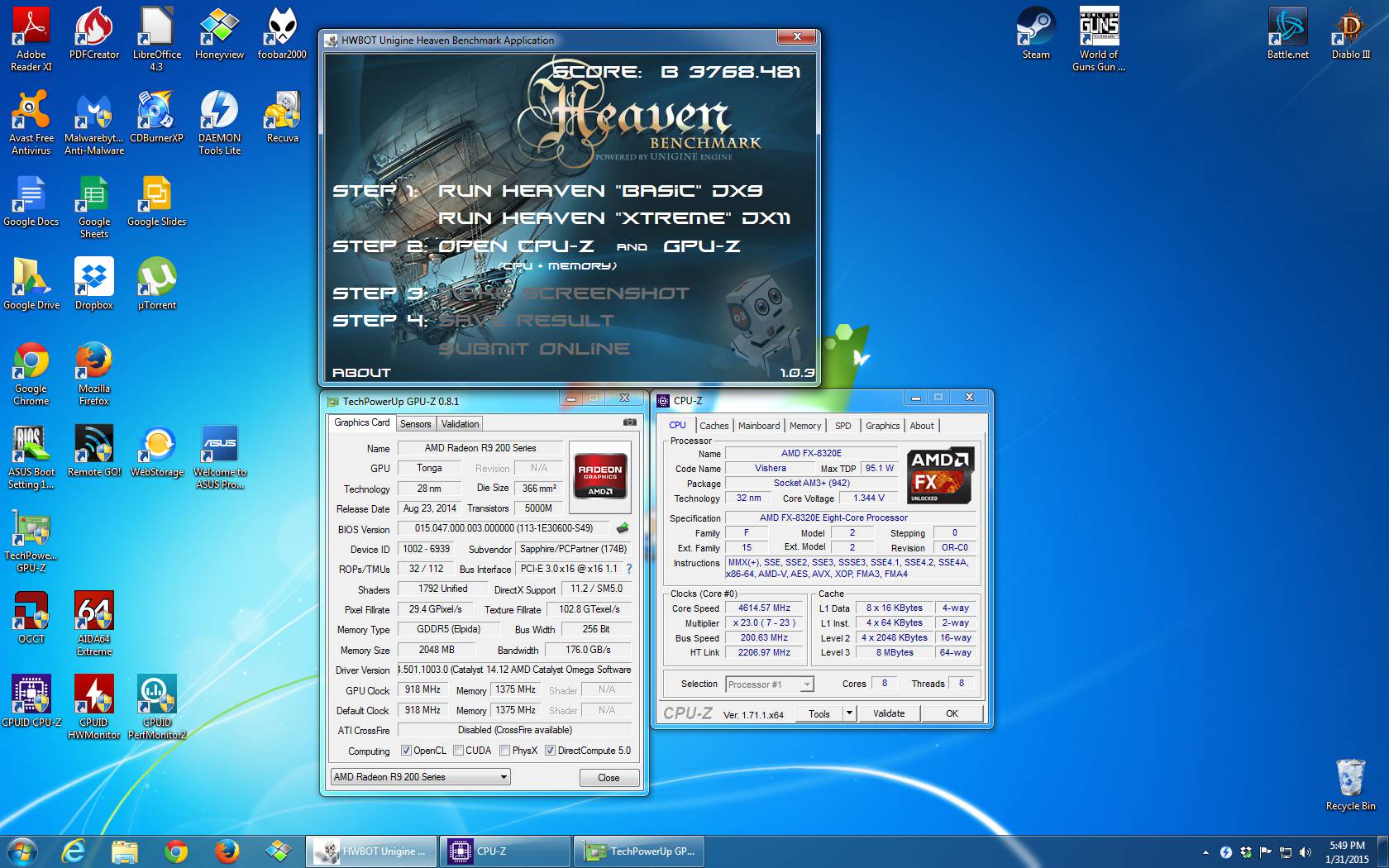Click the CPU-Z link in Step 2
Screen dimensions: 1389x868
coord(556,246)
